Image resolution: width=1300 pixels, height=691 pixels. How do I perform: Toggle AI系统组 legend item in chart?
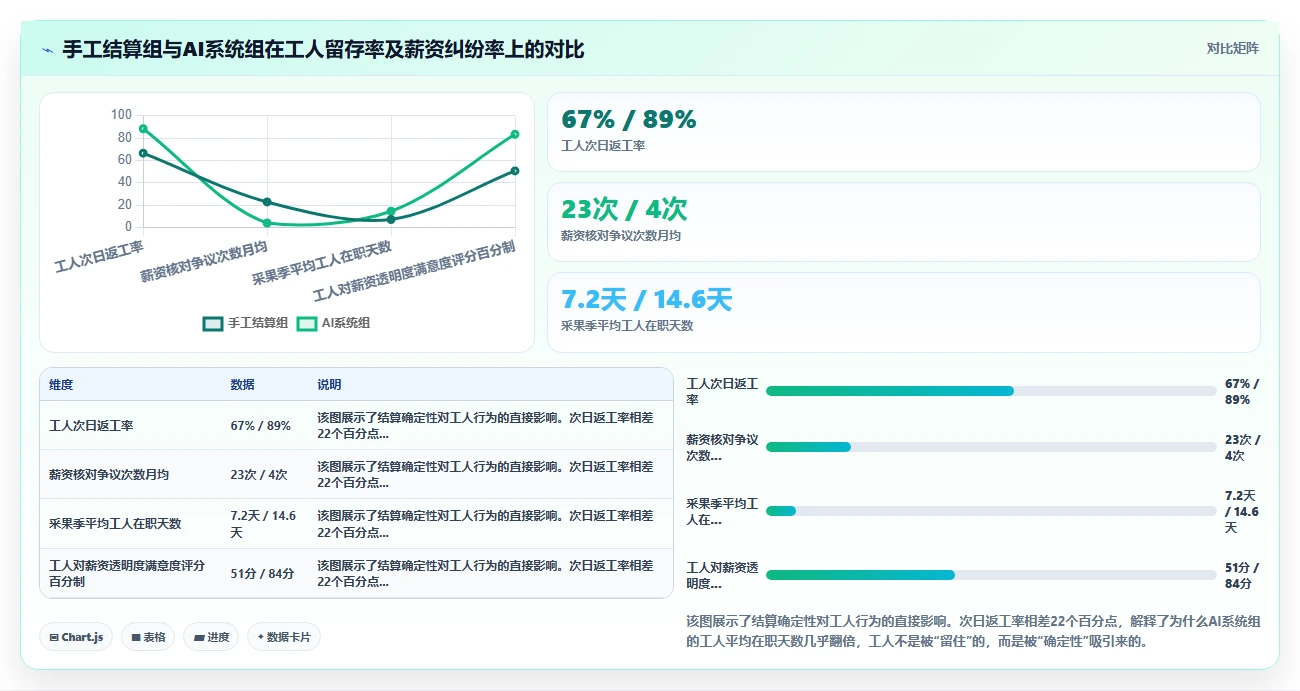[334, 323]
